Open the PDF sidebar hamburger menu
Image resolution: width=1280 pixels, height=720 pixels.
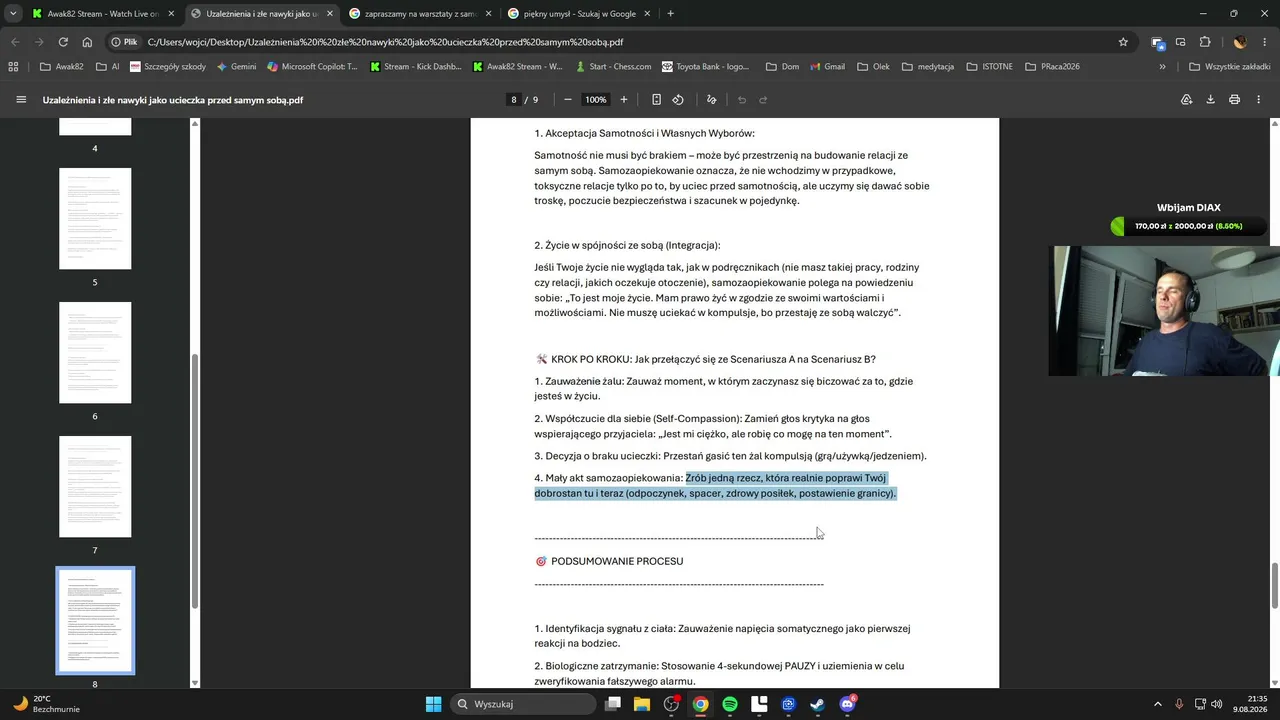coord(21,100)
